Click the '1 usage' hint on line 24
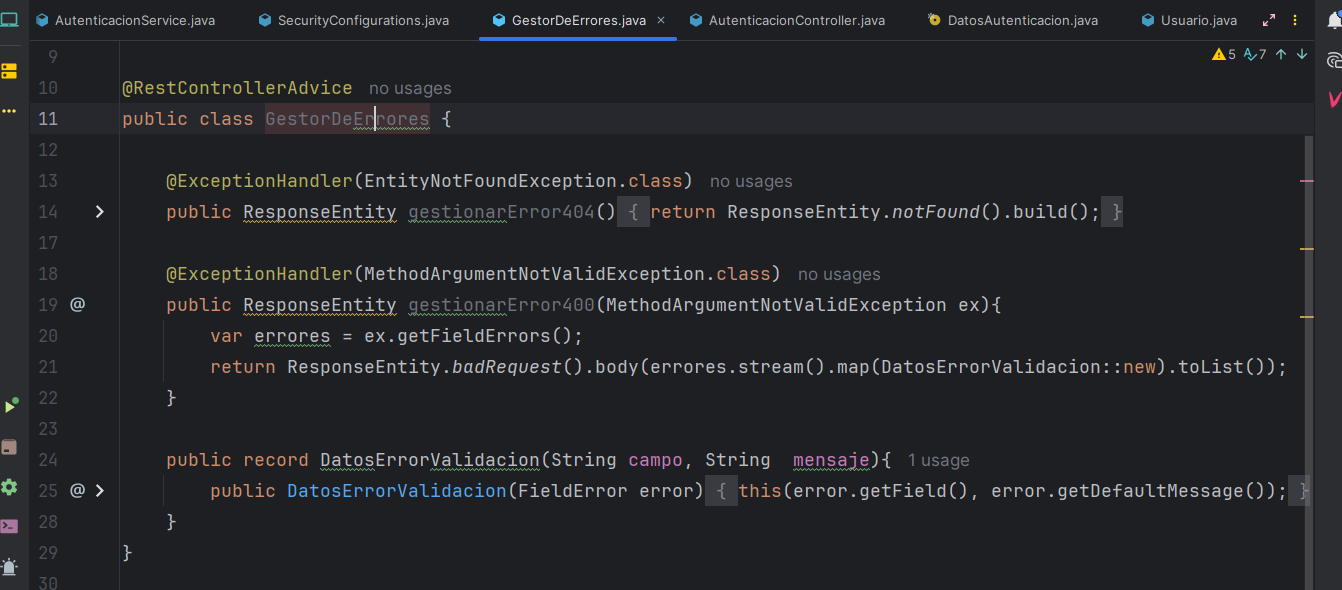Viewport: 1342px width, 590px height. [939, 461]
